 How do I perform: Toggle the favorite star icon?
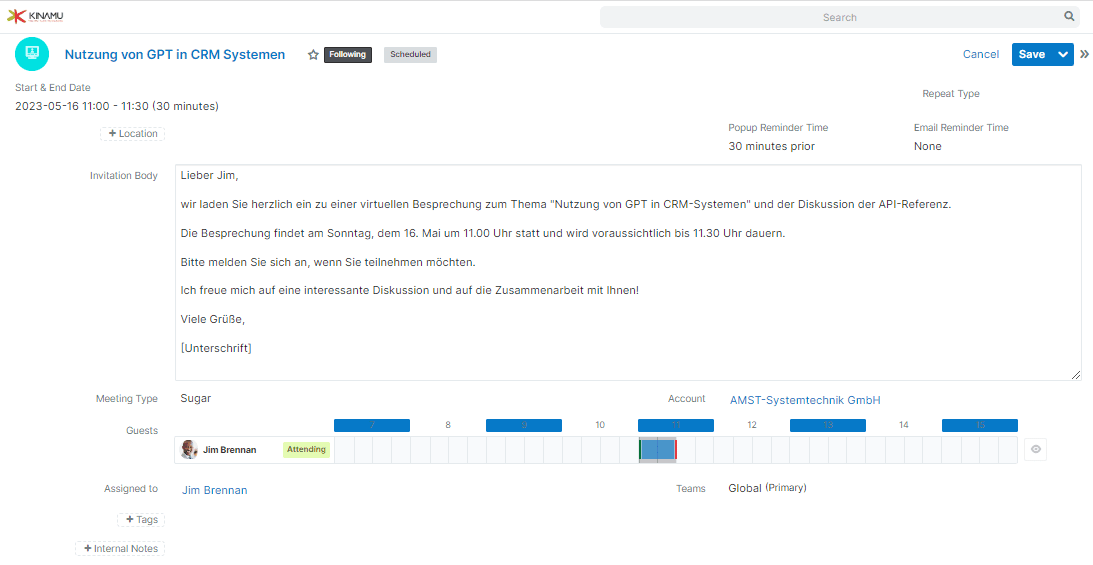(x=313, y=54)
